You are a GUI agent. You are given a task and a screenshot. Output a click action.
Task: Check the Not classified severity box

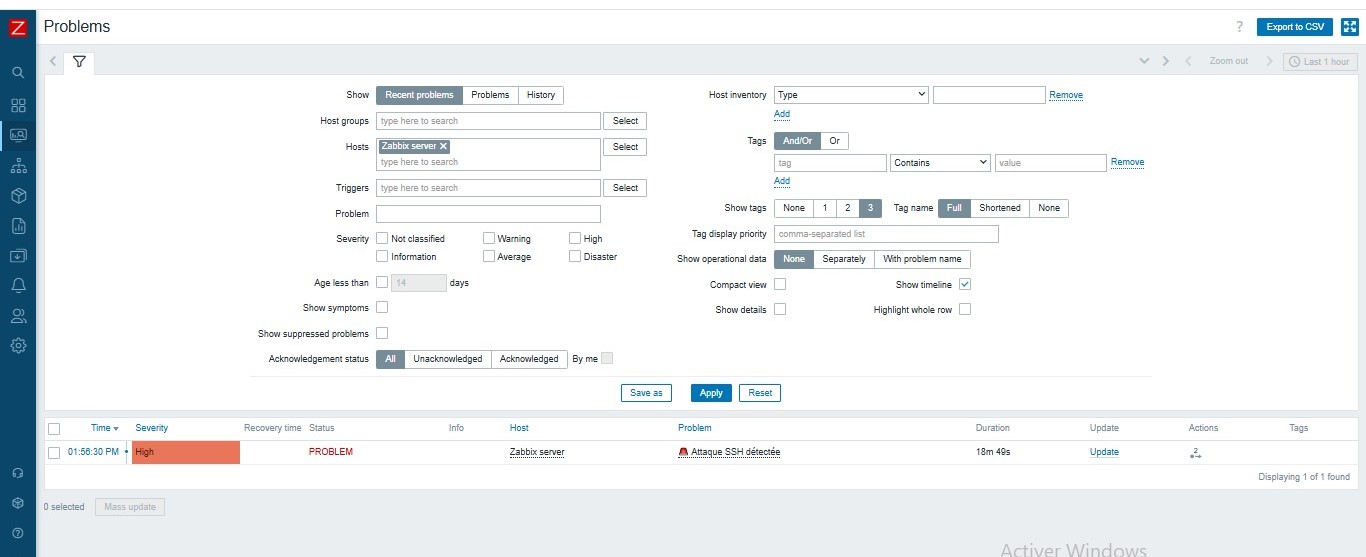click(382, 238)
